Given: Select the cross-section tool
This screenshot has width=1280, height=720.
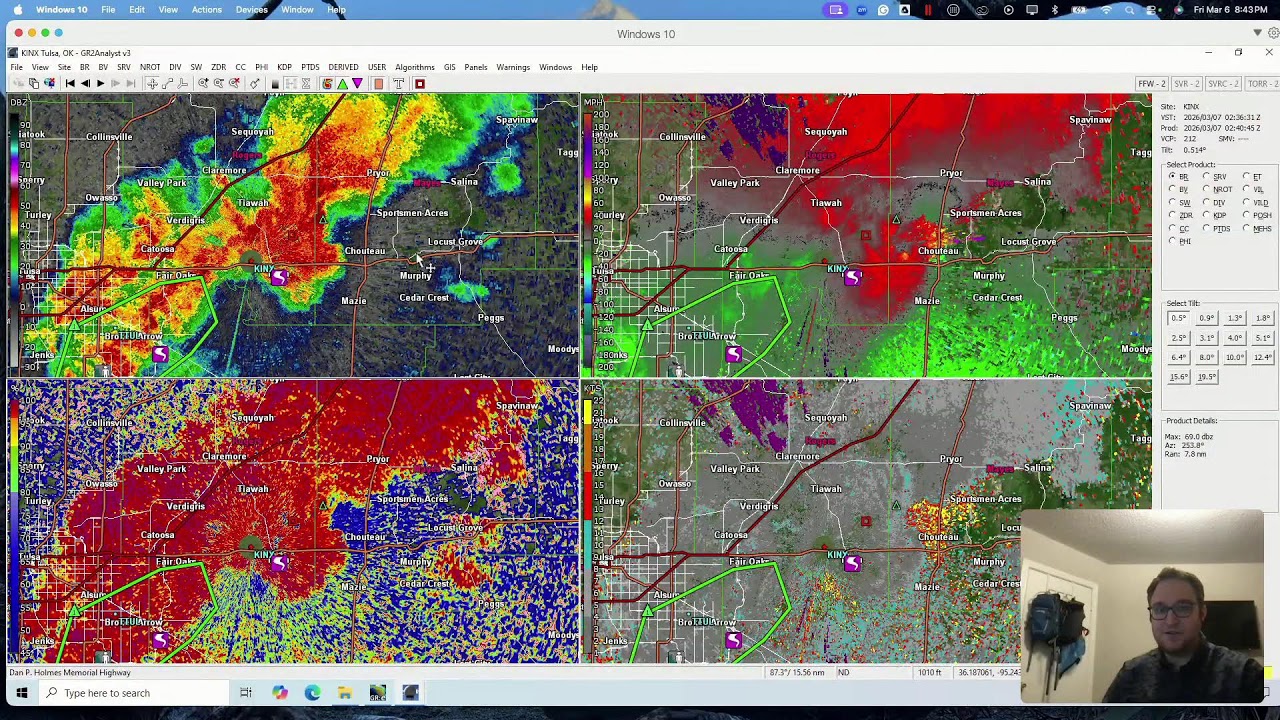Looking at the screenshot, I should 183,84.
